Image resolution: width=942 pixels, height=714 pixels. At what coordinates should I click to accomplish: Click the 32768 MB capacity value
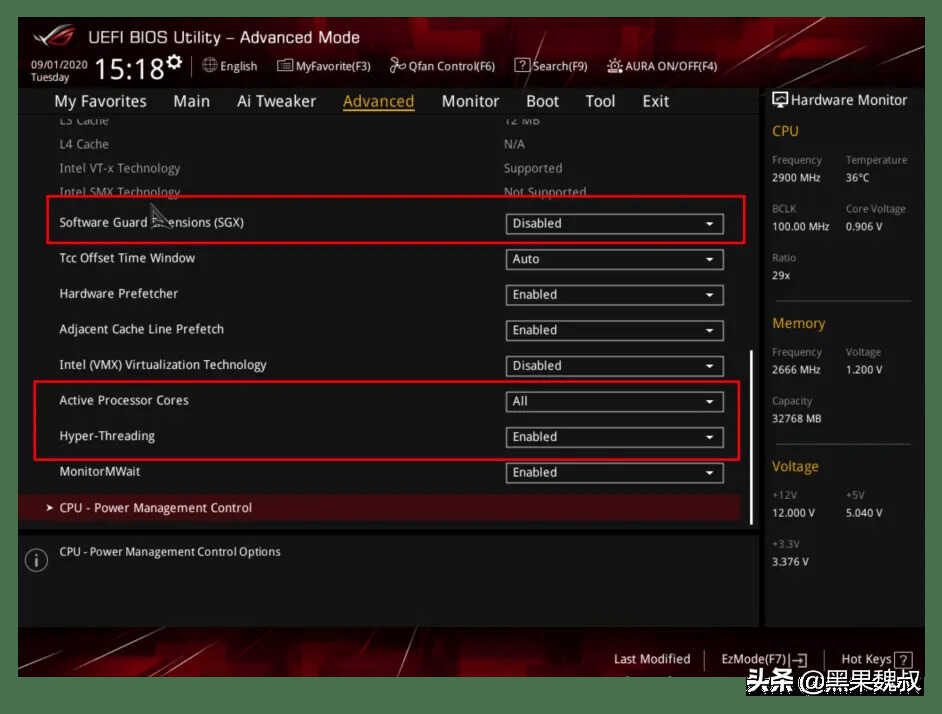(796, 418)
